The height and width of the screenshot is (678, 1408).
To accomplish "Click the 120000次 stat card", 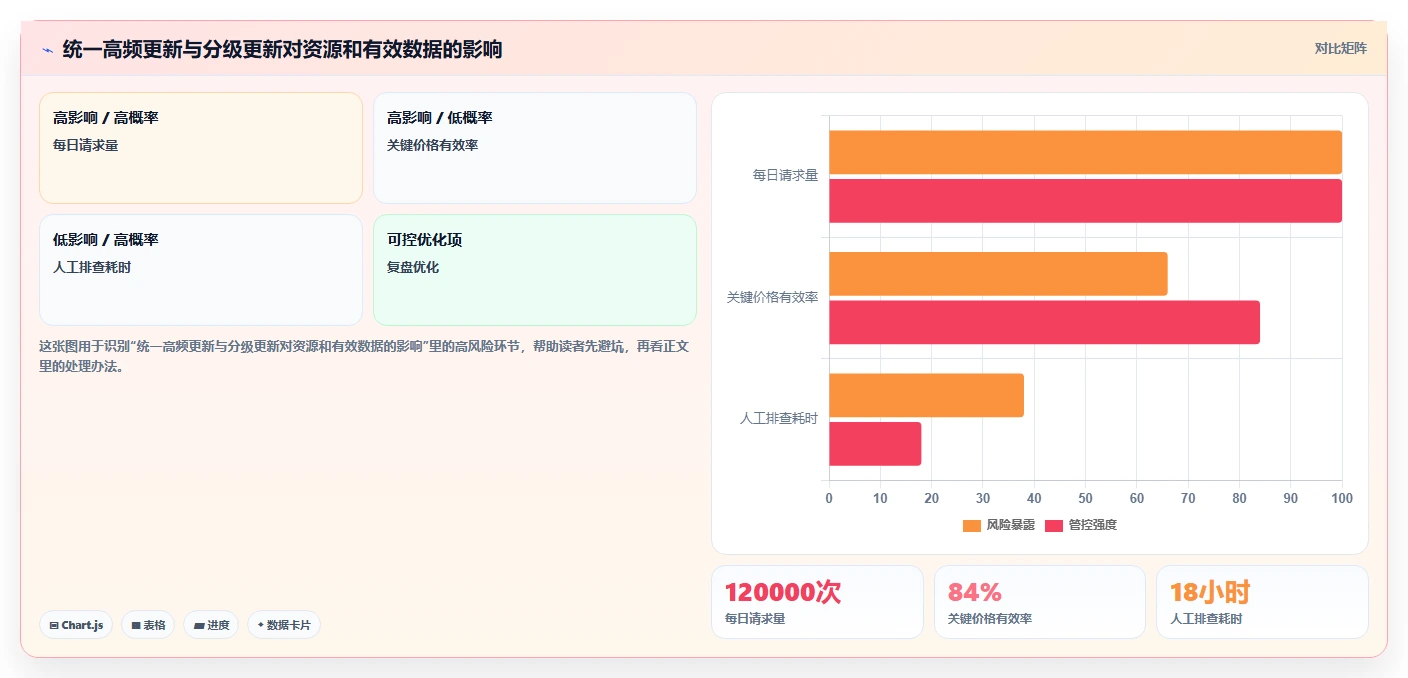I will (817, 602).
